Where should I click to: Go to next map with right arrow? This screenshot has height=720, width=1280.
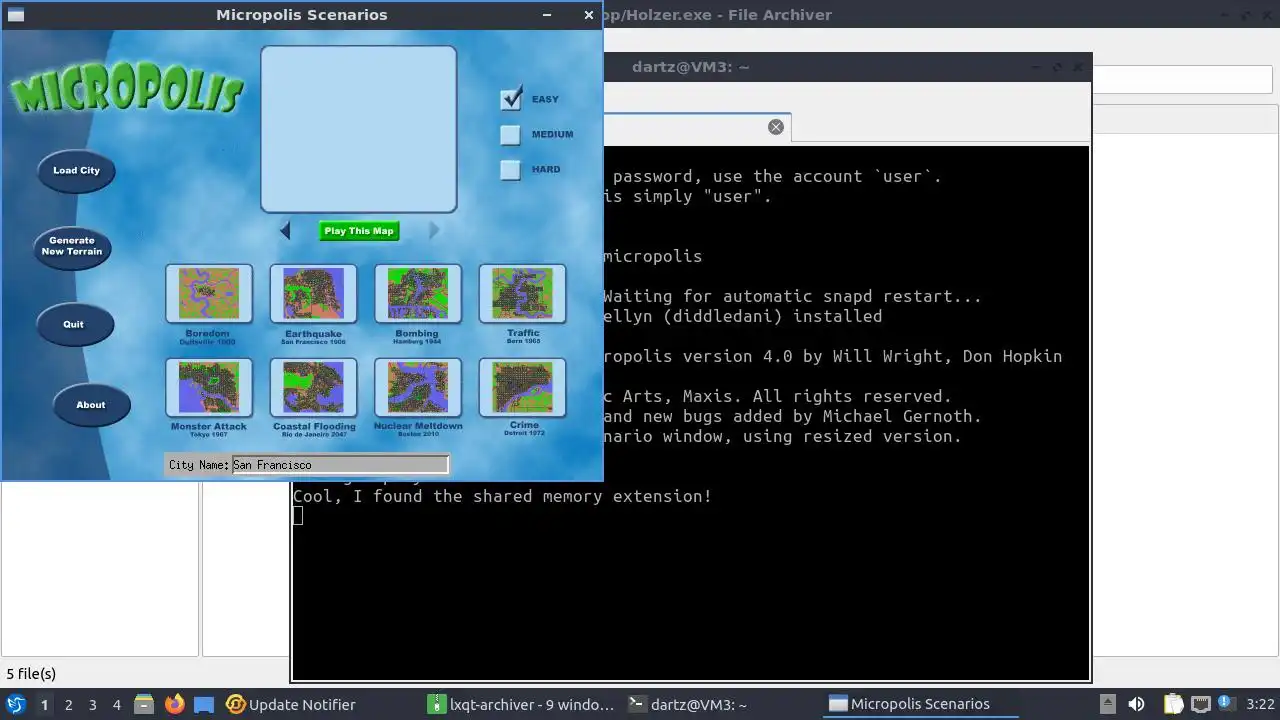[434, 231]
